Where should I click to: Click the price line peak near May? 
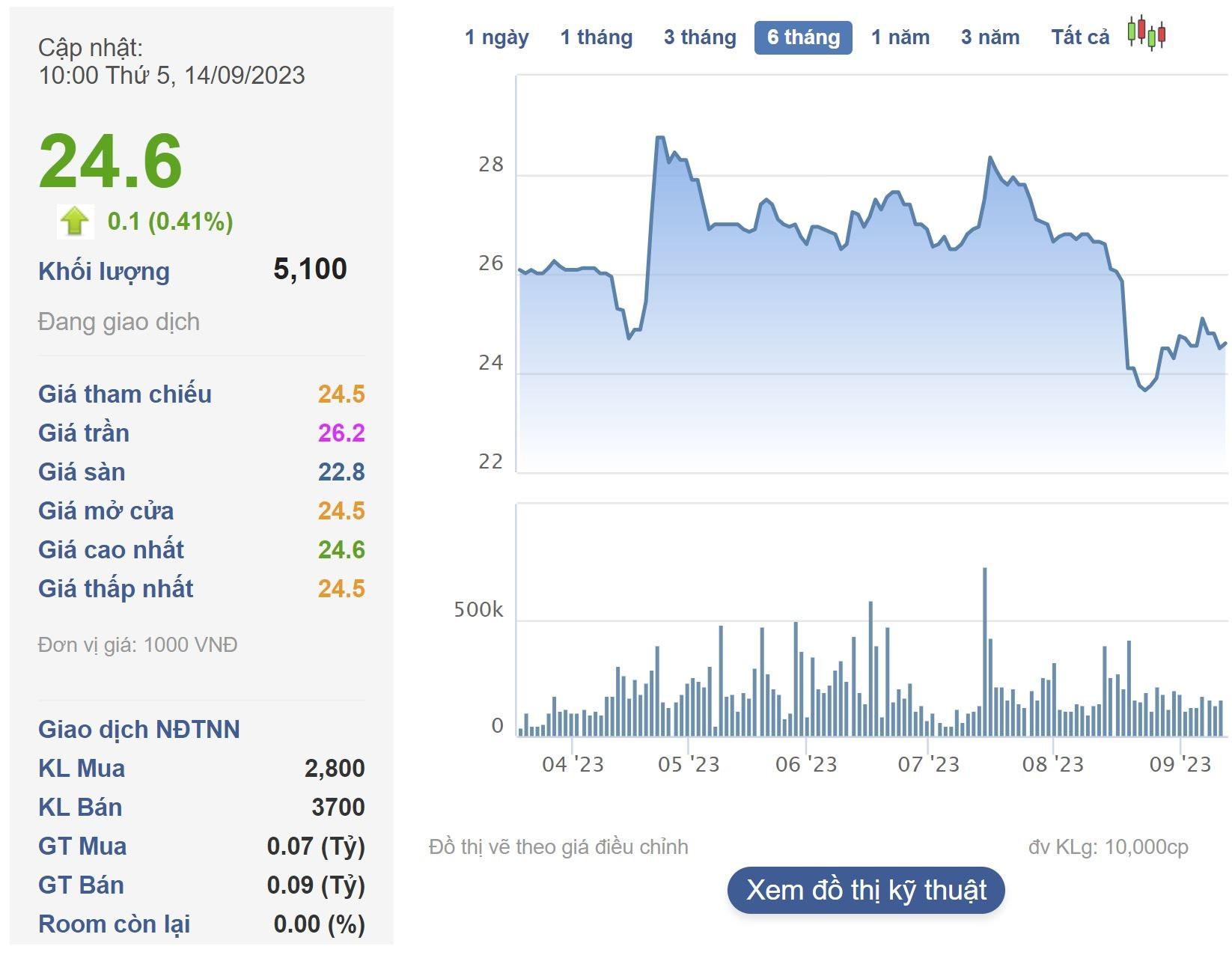(659, 138)
